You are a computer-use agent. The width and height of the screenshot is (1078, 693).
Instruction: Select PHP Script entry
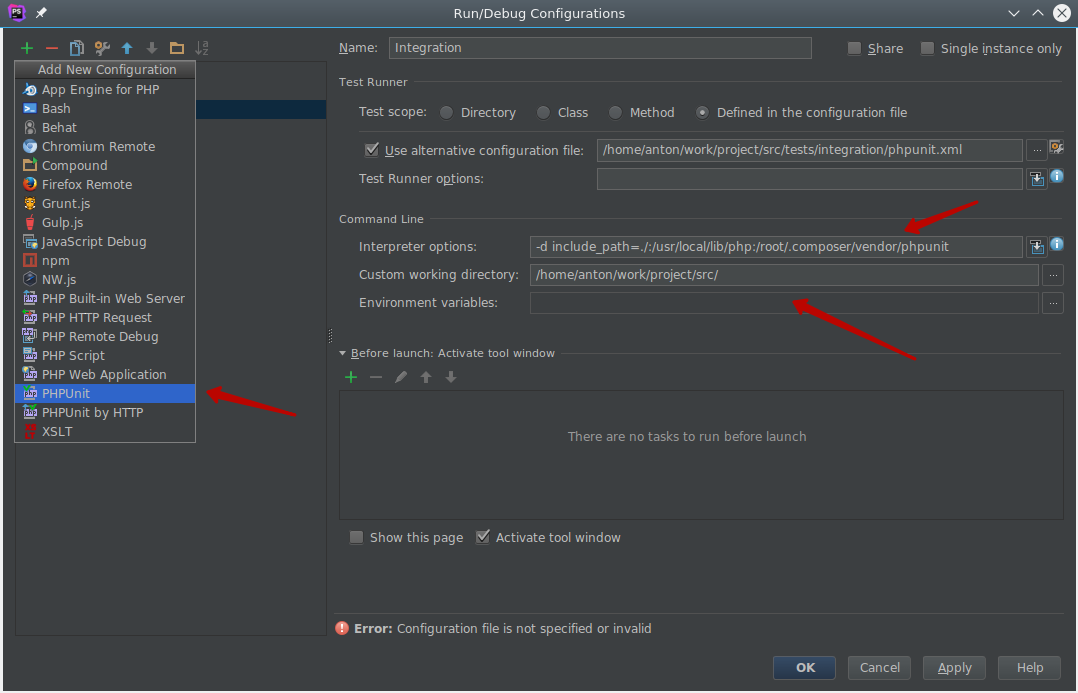pos(105,355)
